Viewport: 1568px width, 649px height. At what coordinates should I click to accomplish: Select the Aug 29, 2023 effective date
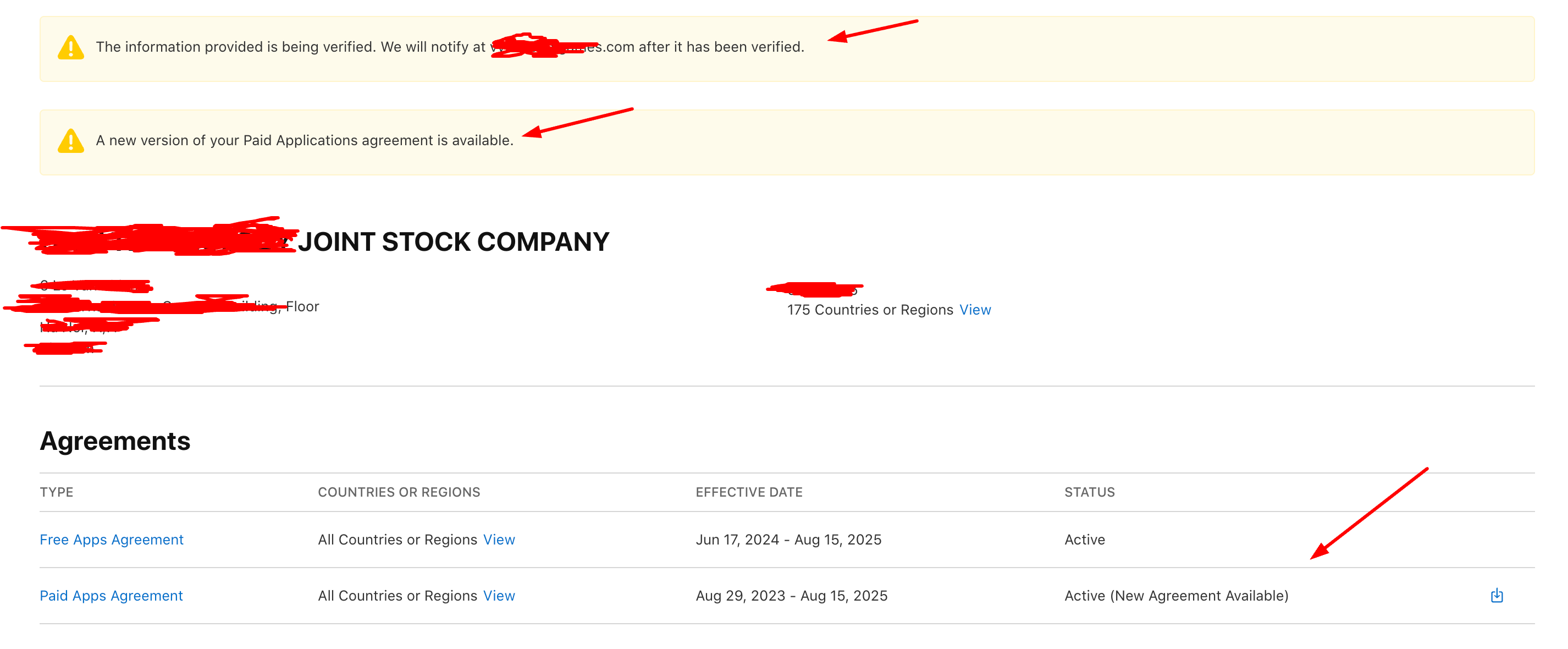tap(740, 596)
